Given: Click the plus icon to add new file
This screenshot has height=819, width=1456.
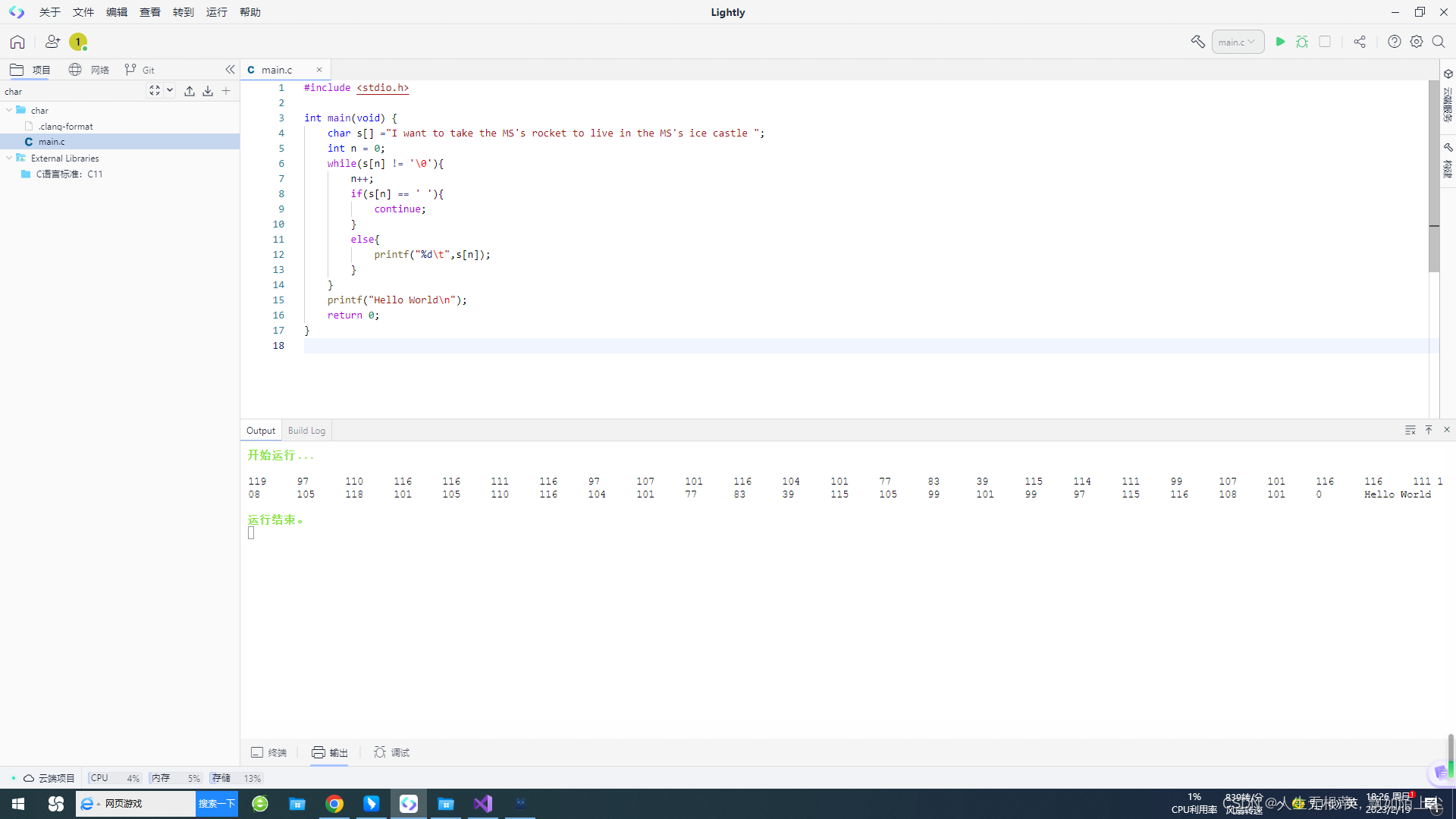Looking at the screenshot, I should coord(226,91).
